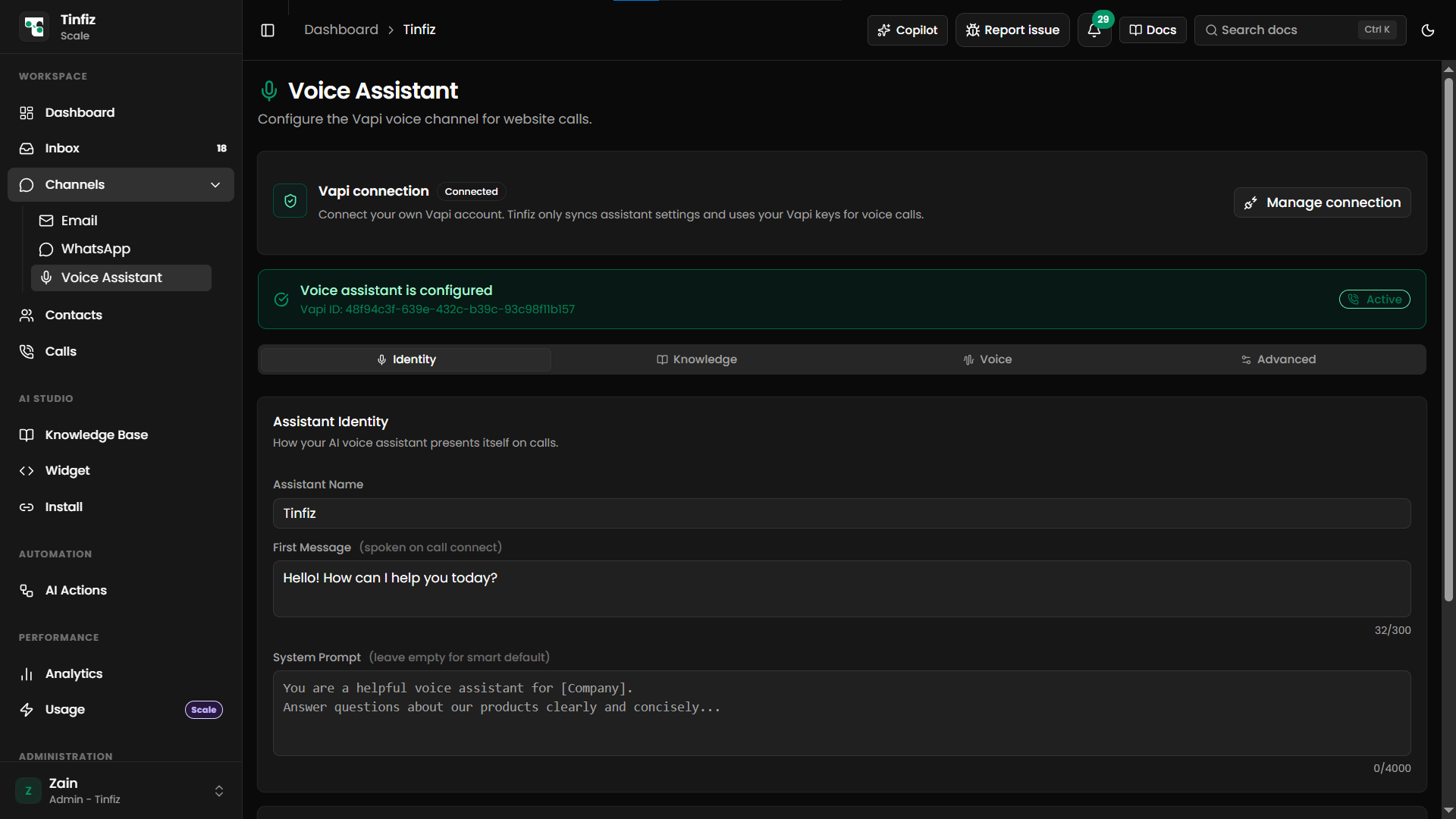Open the Install page

point(121,507)
